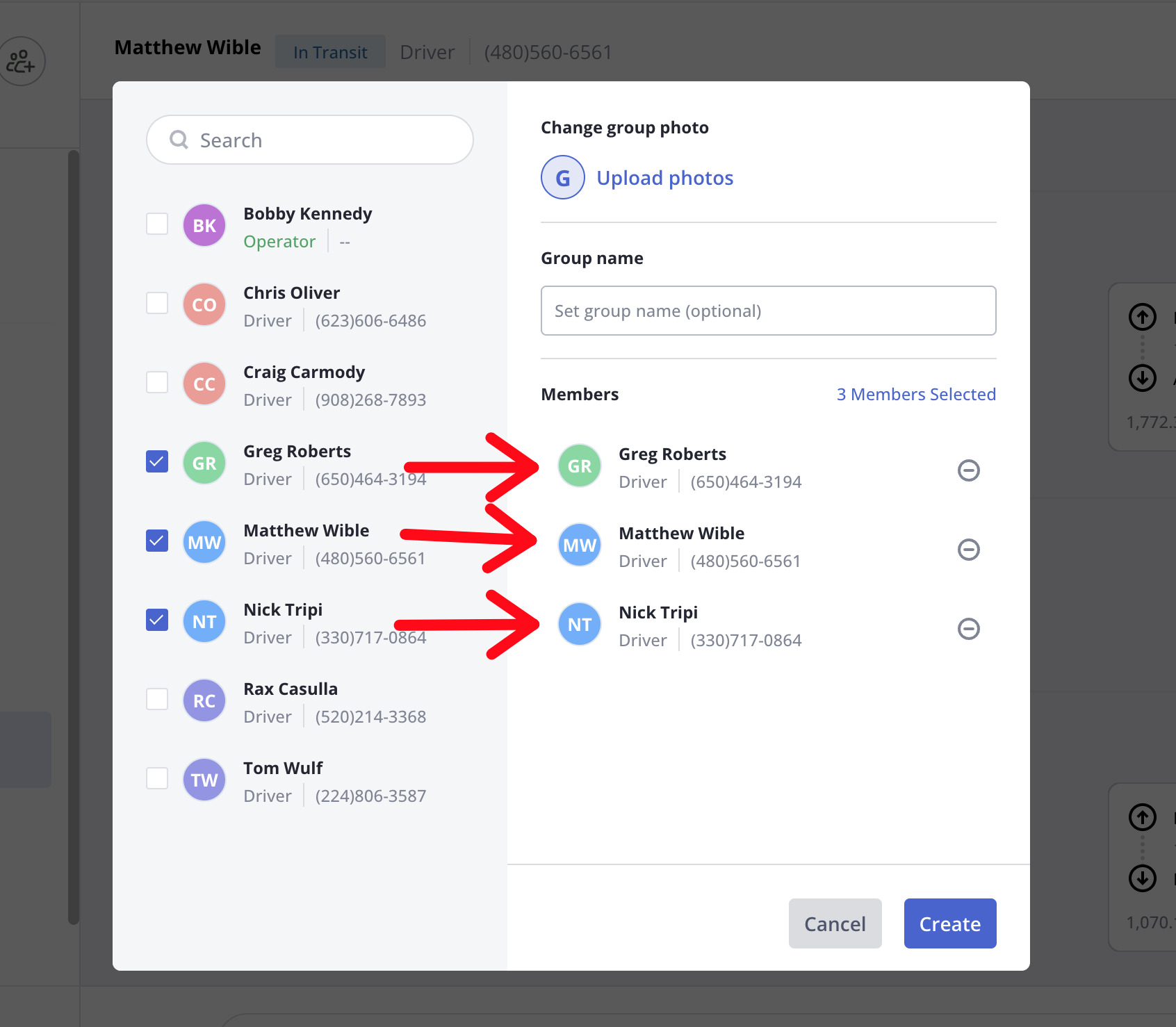
Task: Click the NT avatar in contact list
Action: pyautogui.click(x=204, y=621)
